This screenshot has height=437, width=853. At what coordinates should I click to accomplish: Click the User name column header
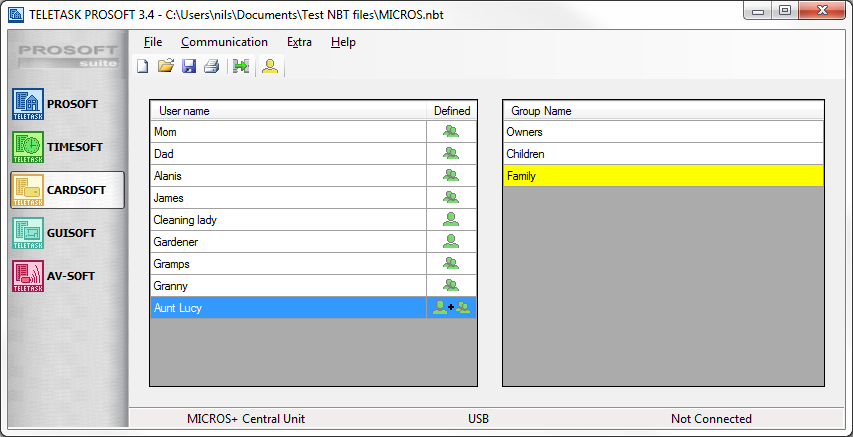tap(290, 111)
